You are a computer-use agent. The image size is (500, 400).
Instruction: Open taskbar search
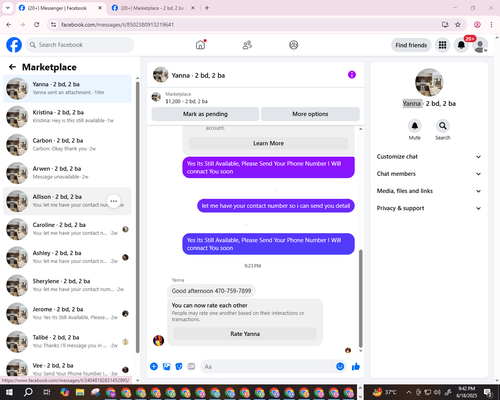[28, 392]
